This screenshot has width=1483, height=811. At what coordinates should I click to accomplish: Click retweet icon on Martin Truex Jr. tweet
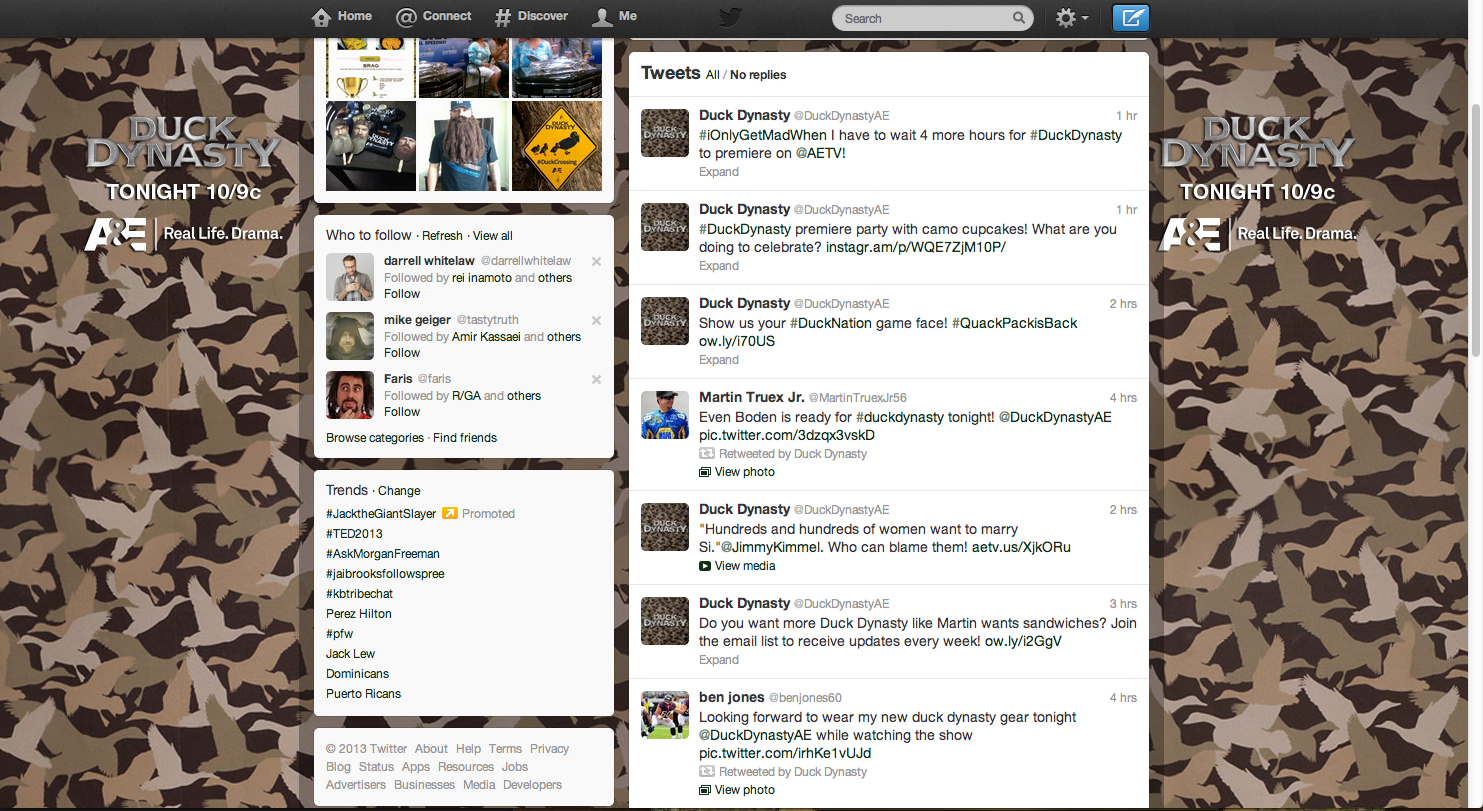(x=707, y=454)
